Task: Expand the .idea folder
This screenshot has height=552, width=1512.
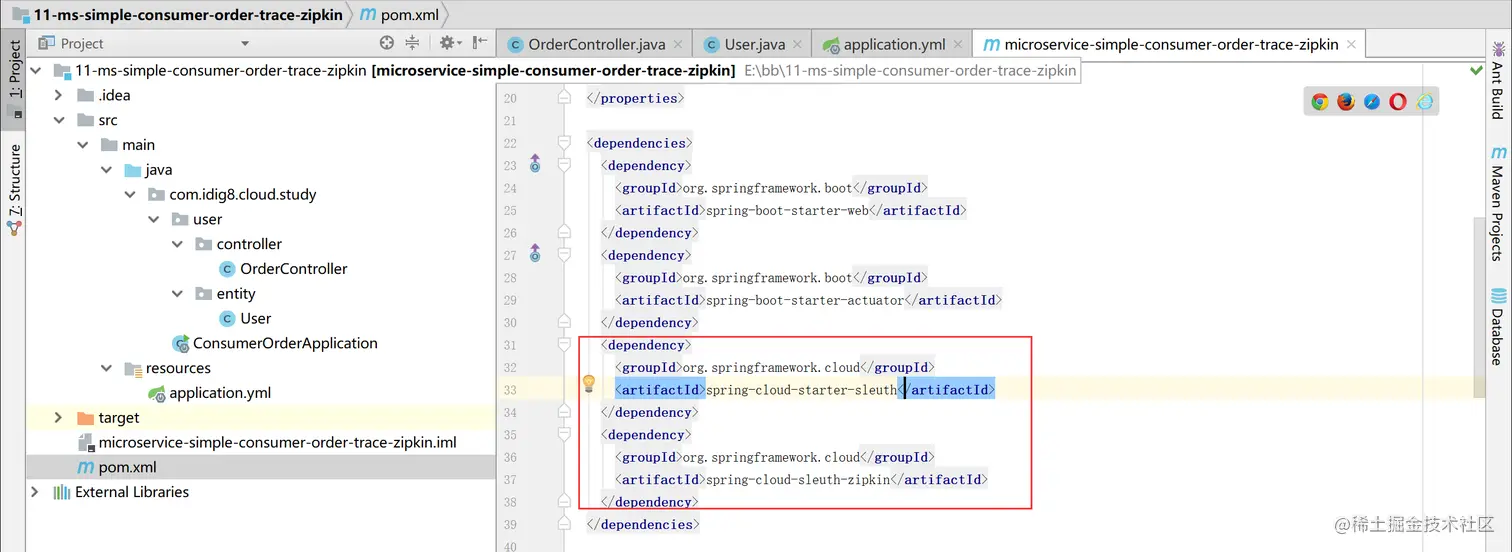Action: click(59, 95)
